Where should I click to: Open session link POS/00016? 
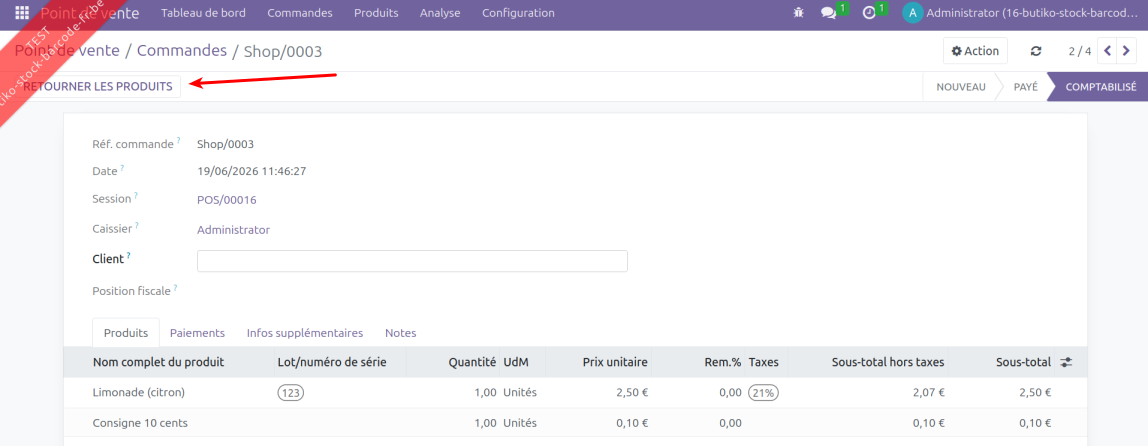tap(227, 200)
